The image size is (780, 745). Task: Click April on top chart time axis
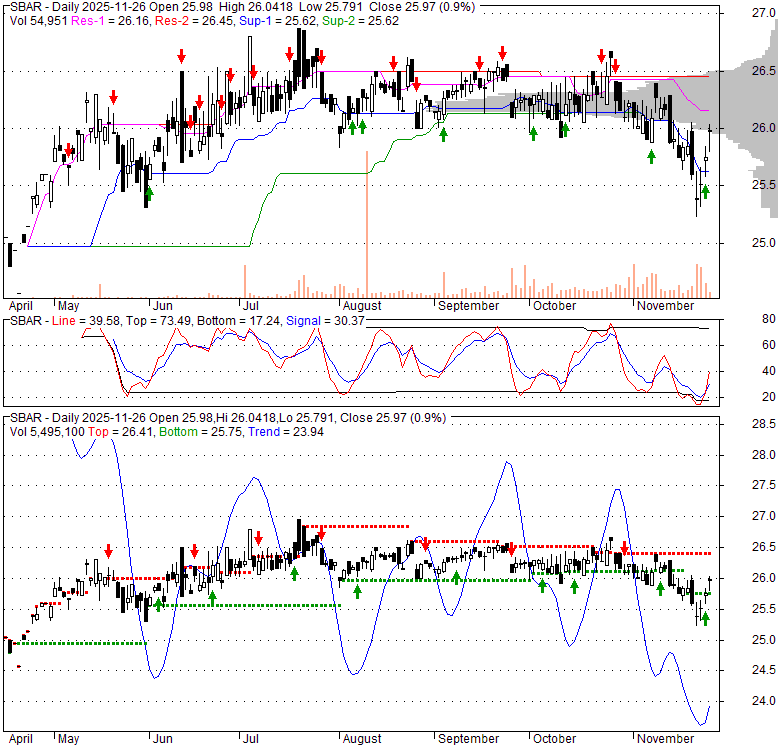point(20,306)
